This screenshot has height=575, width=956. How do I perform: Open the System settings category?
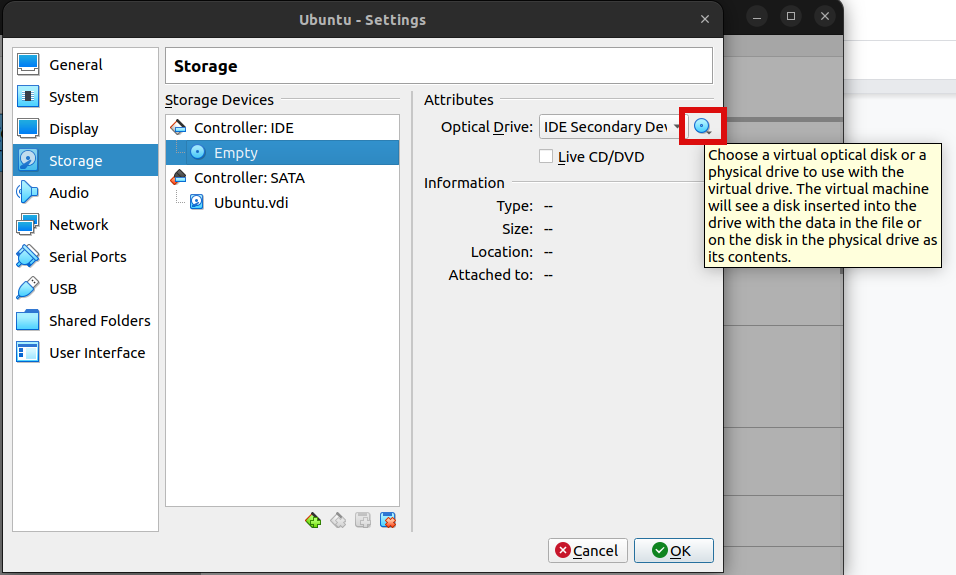[85, 97]
